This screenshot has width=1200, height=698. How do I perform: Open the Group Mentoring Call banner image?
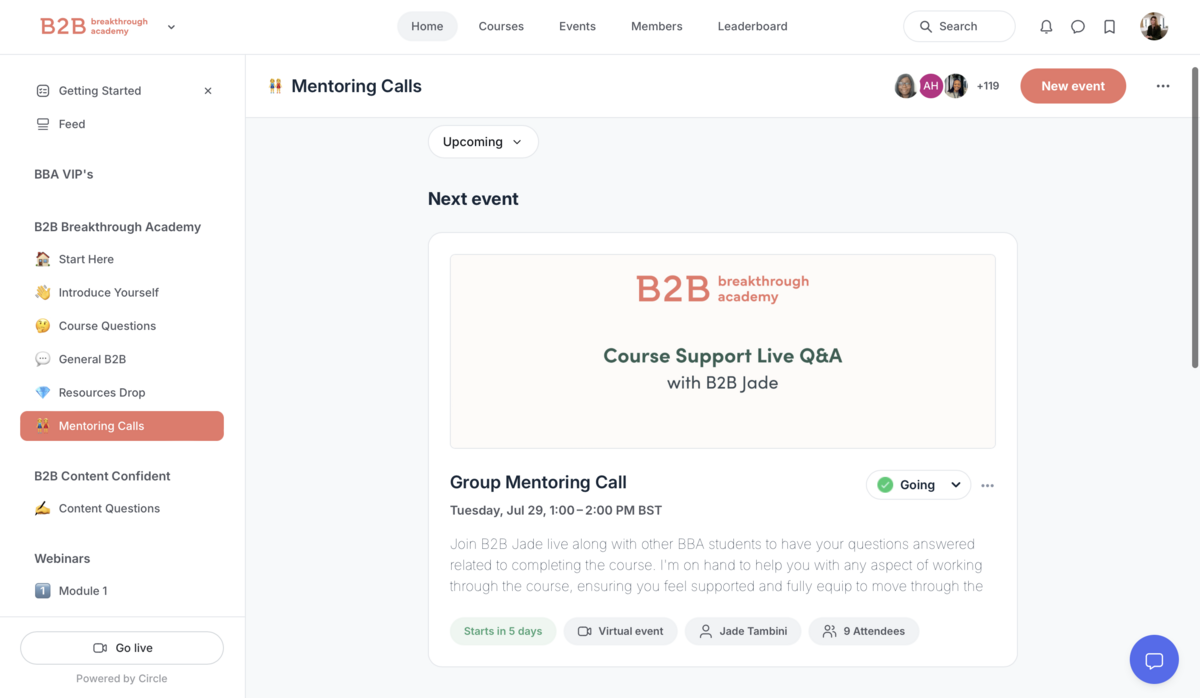(x=722, y=351)
